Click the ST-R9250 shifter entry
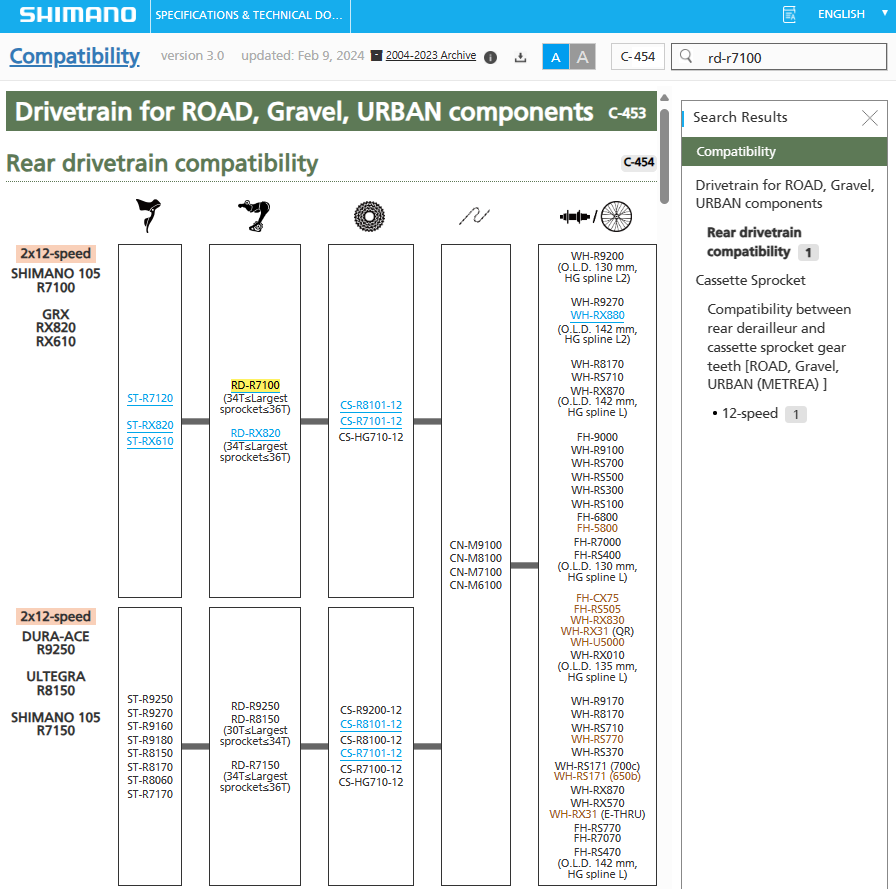Screen dimensions: 896x889 [x=150, y=699]
